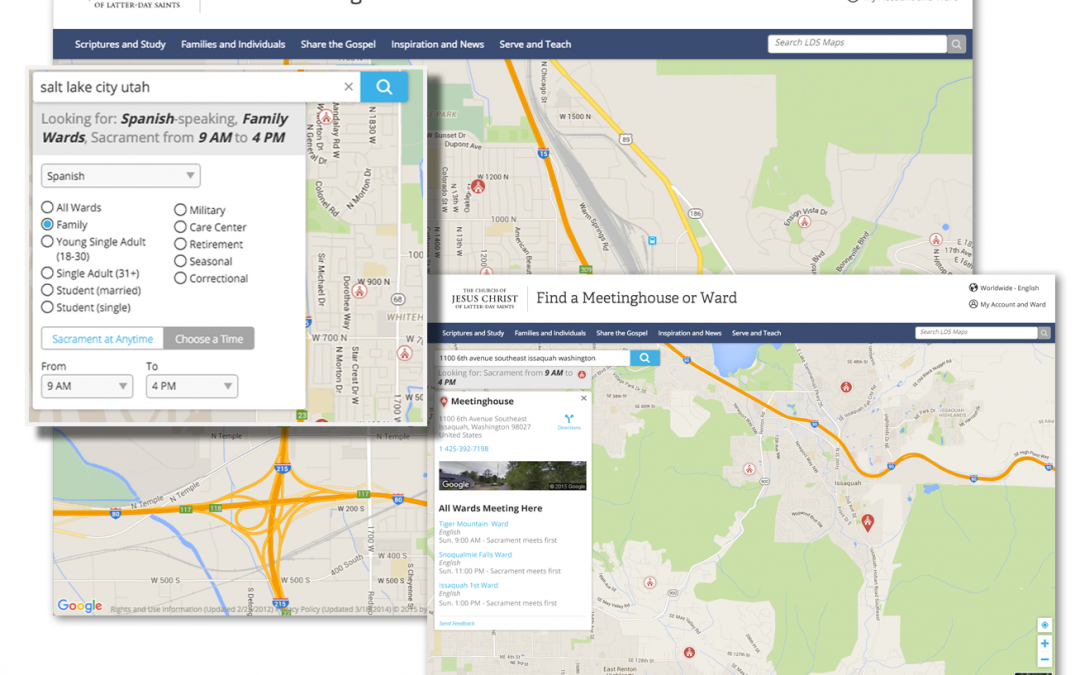Screen dimensions: 1080x675
Task: Select the Directions icon in the Meetinghouse panel
Action: tap(571, 419)
